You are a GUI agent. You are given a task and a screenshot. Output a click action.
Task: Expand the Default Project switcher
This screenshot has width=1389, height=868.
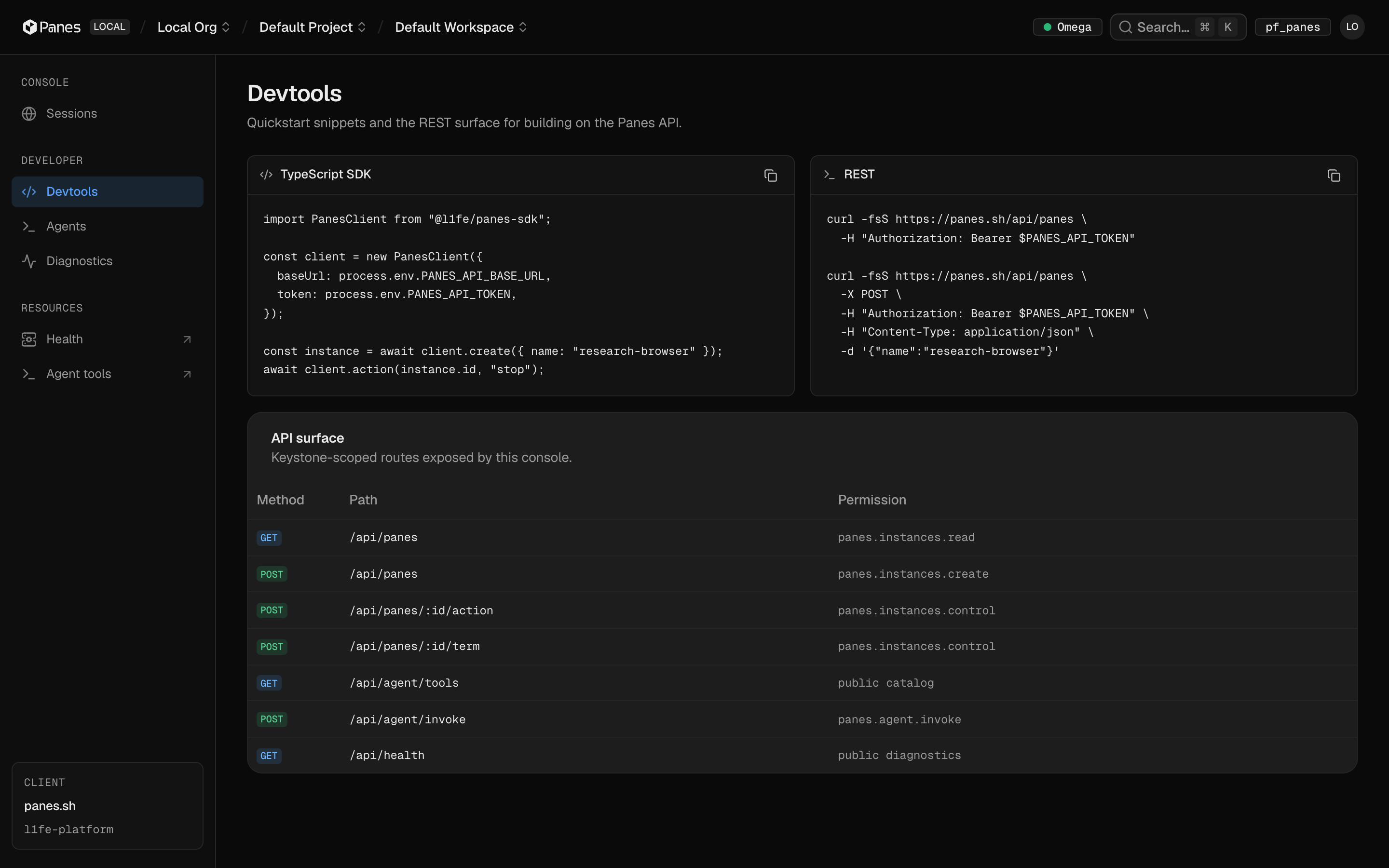[x=312, y=27]
